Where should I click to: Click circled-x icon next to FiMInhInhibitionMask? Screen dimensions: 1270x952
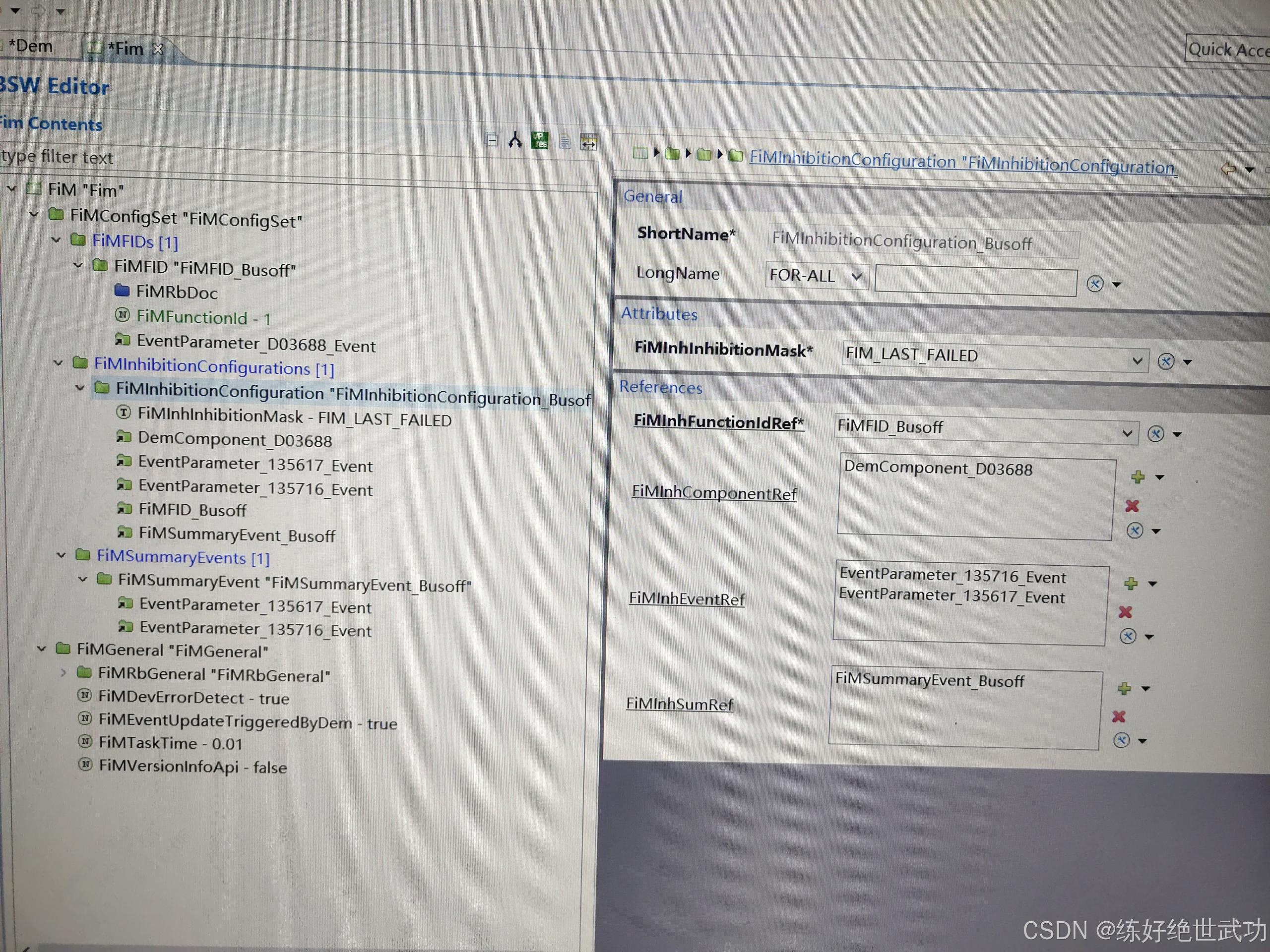coord(1165,361)
